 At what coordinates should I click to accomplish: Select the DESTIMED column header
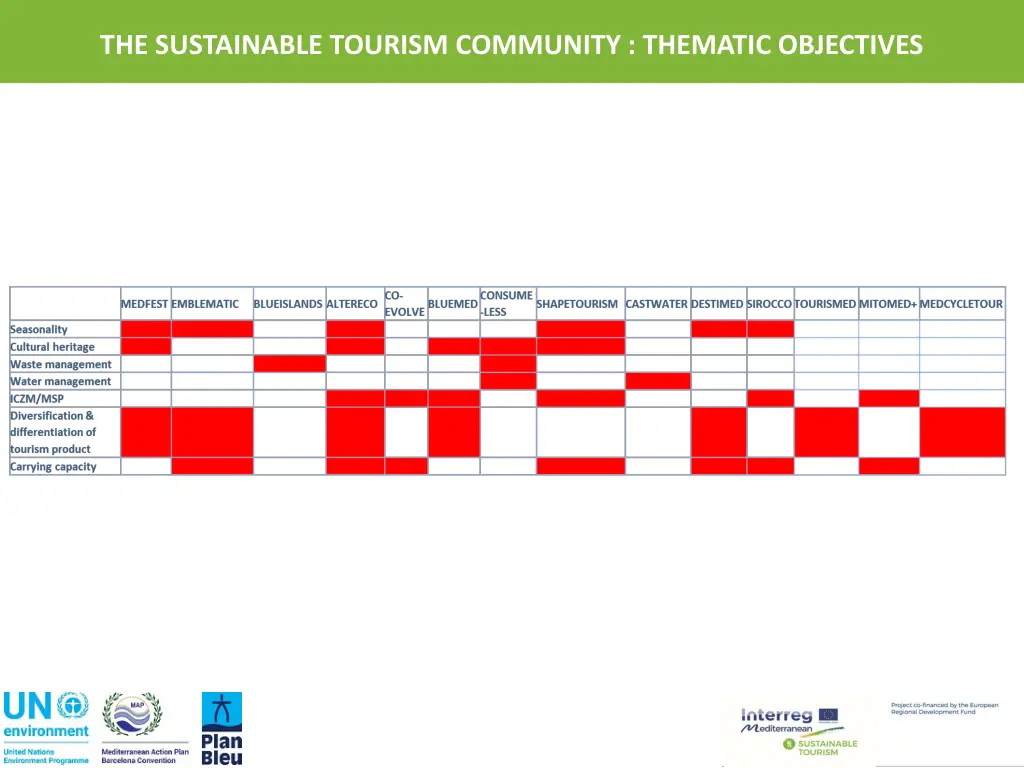(717, 304)
